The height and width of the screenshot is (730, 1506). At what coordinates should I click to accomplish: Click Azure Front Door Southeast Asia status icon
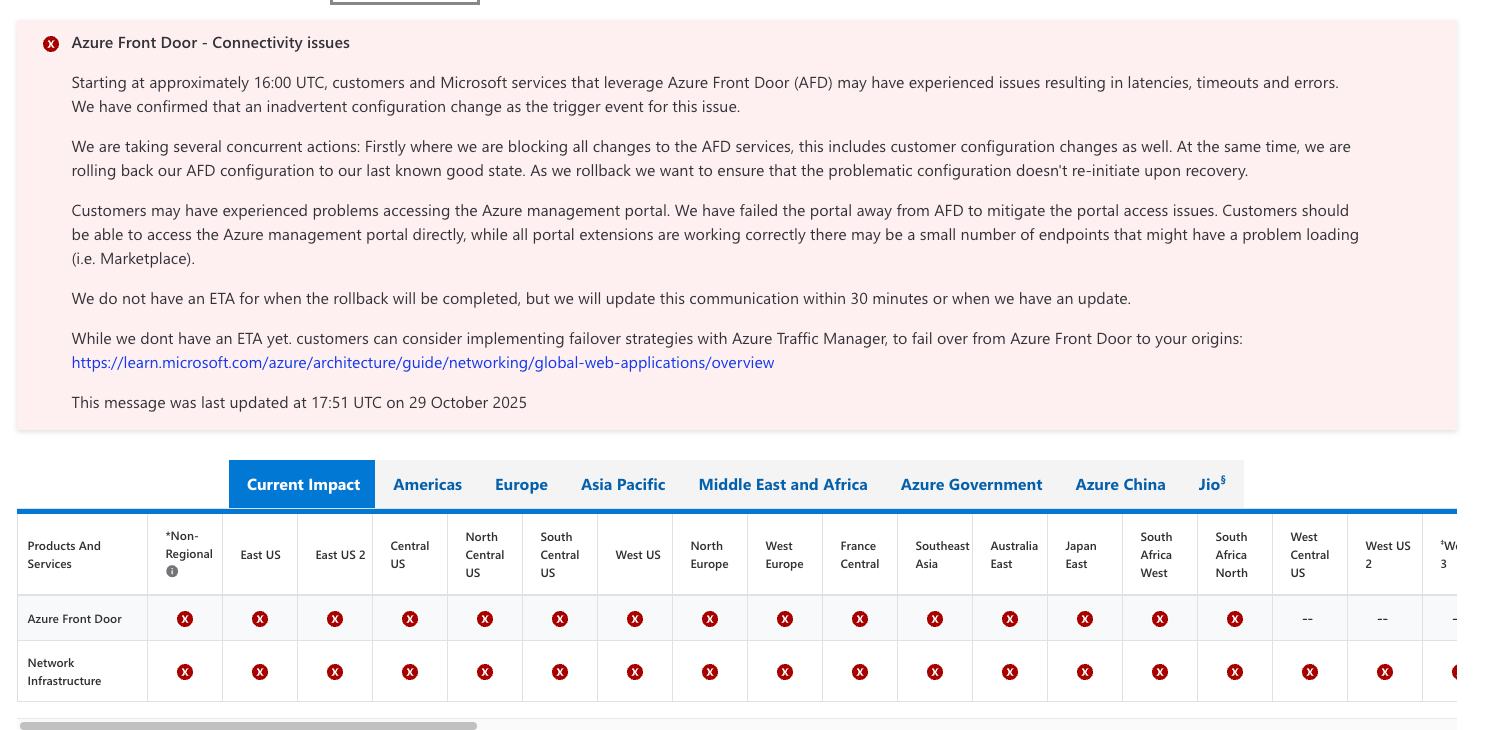pos(935,619)
